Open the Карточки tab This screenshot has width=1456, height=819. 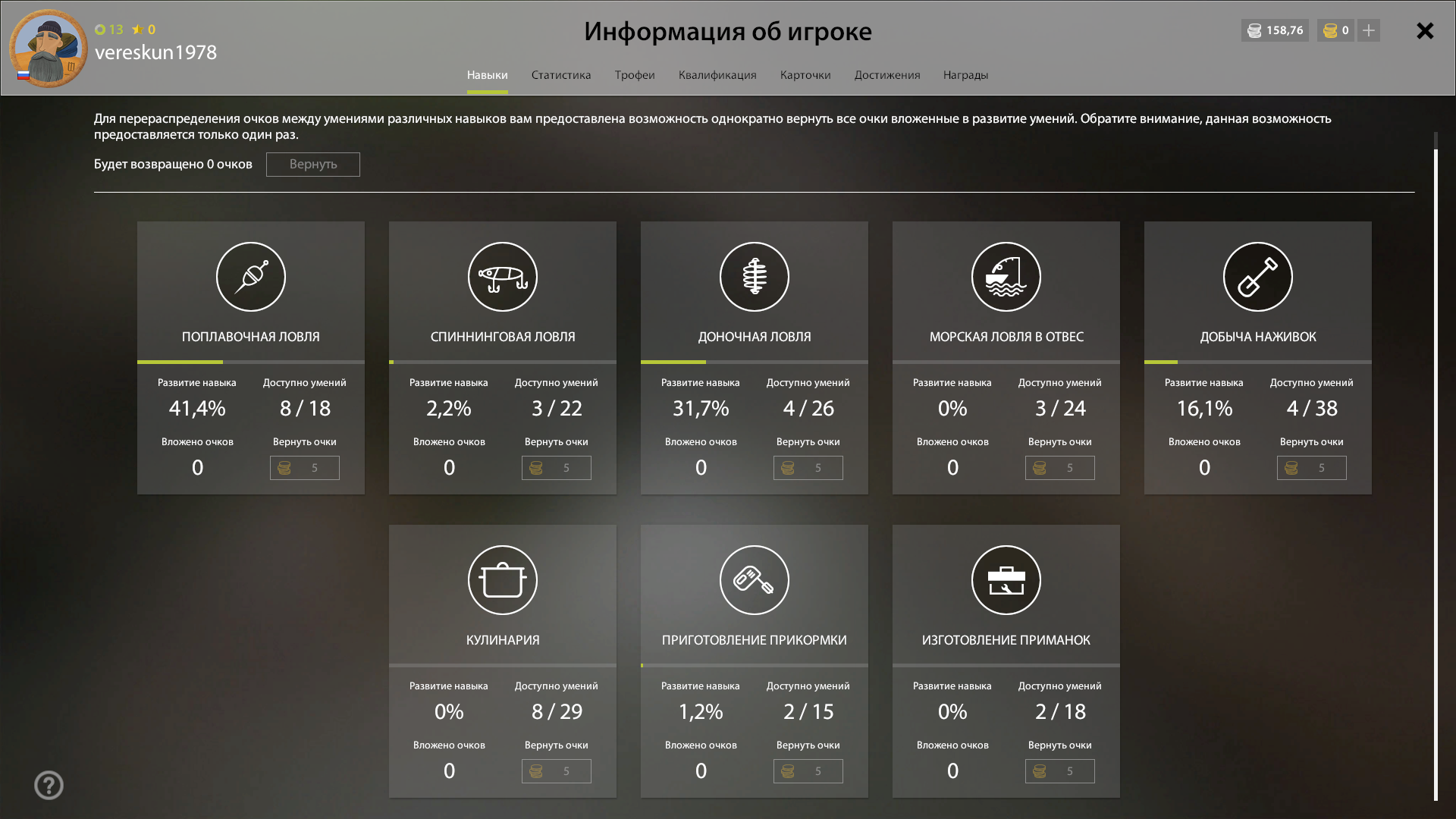click(x=805, y=75)
